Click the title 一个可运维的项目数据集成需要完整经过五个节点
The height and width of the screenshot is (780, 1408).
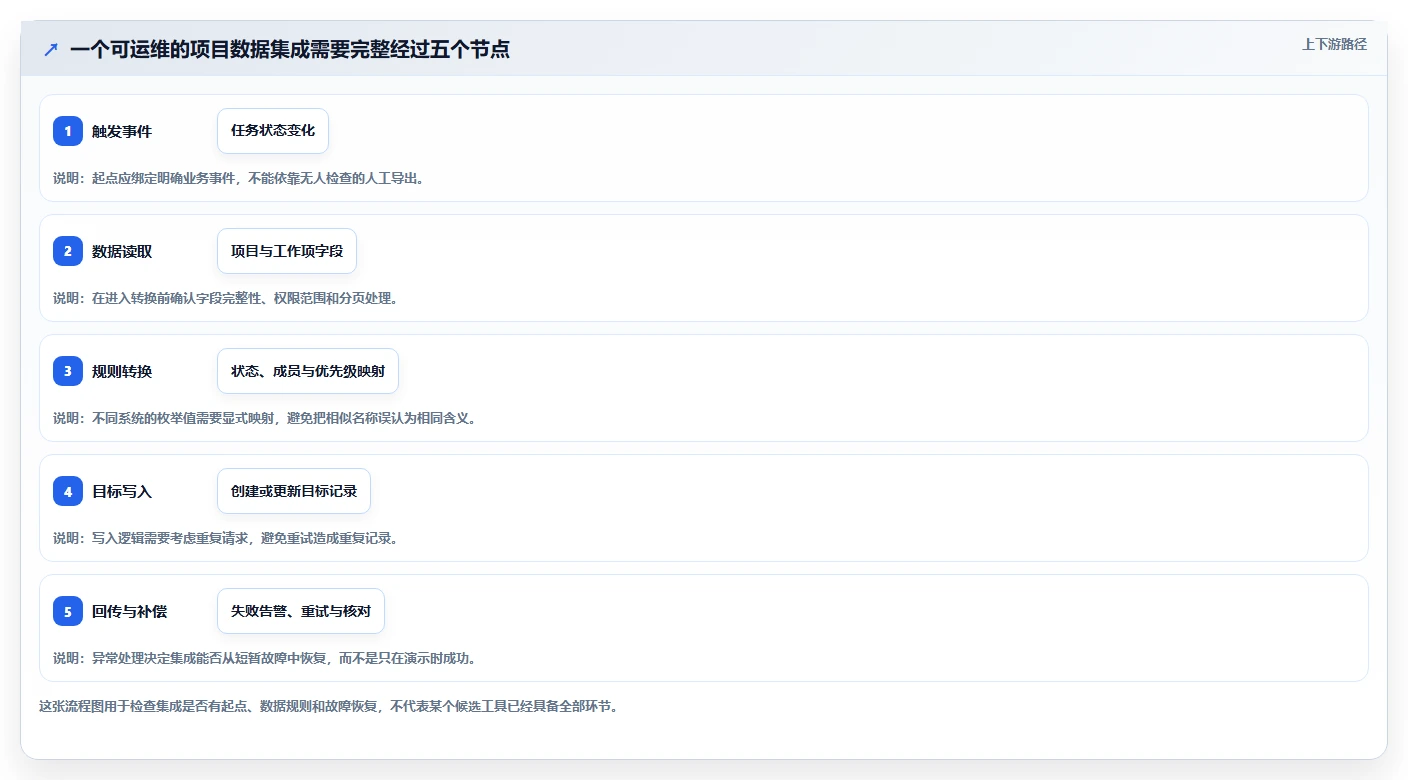[290, 49]
